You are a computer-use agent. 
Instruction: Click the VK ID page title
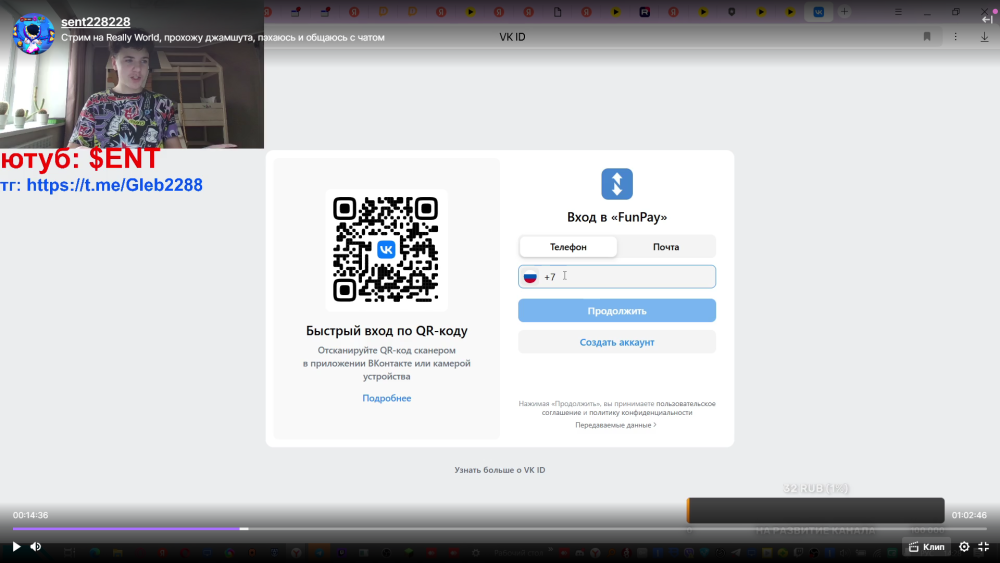click(512, 37)
